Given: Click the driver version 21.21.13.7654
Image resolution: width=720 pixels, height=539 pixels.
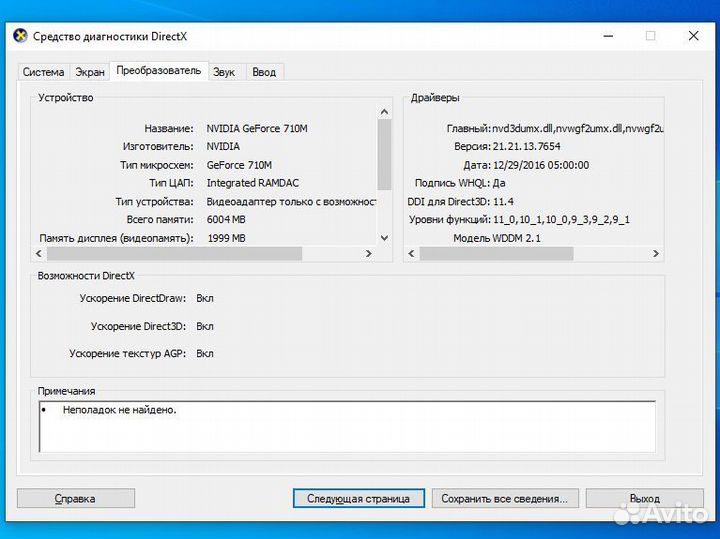Looking at the screenshot, I should pos(527,146).
